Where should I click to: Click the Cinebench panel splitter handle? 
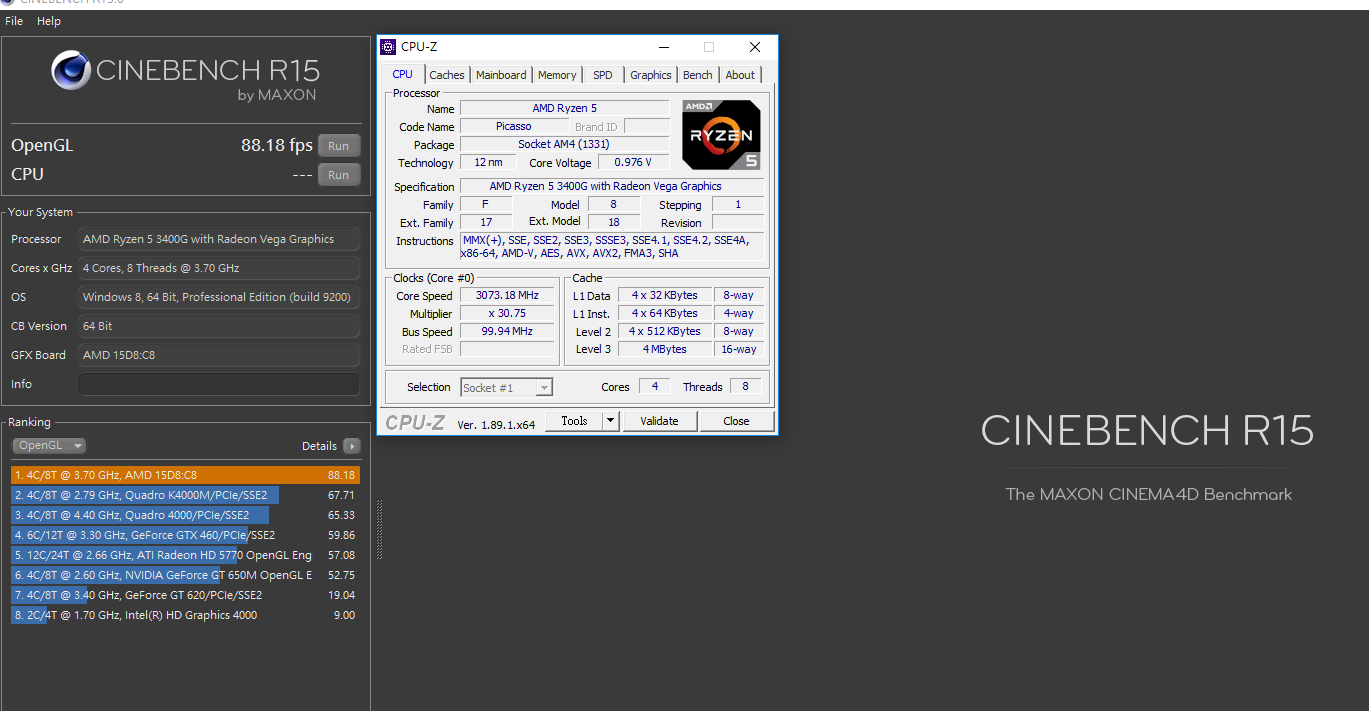tap(378, 530)
